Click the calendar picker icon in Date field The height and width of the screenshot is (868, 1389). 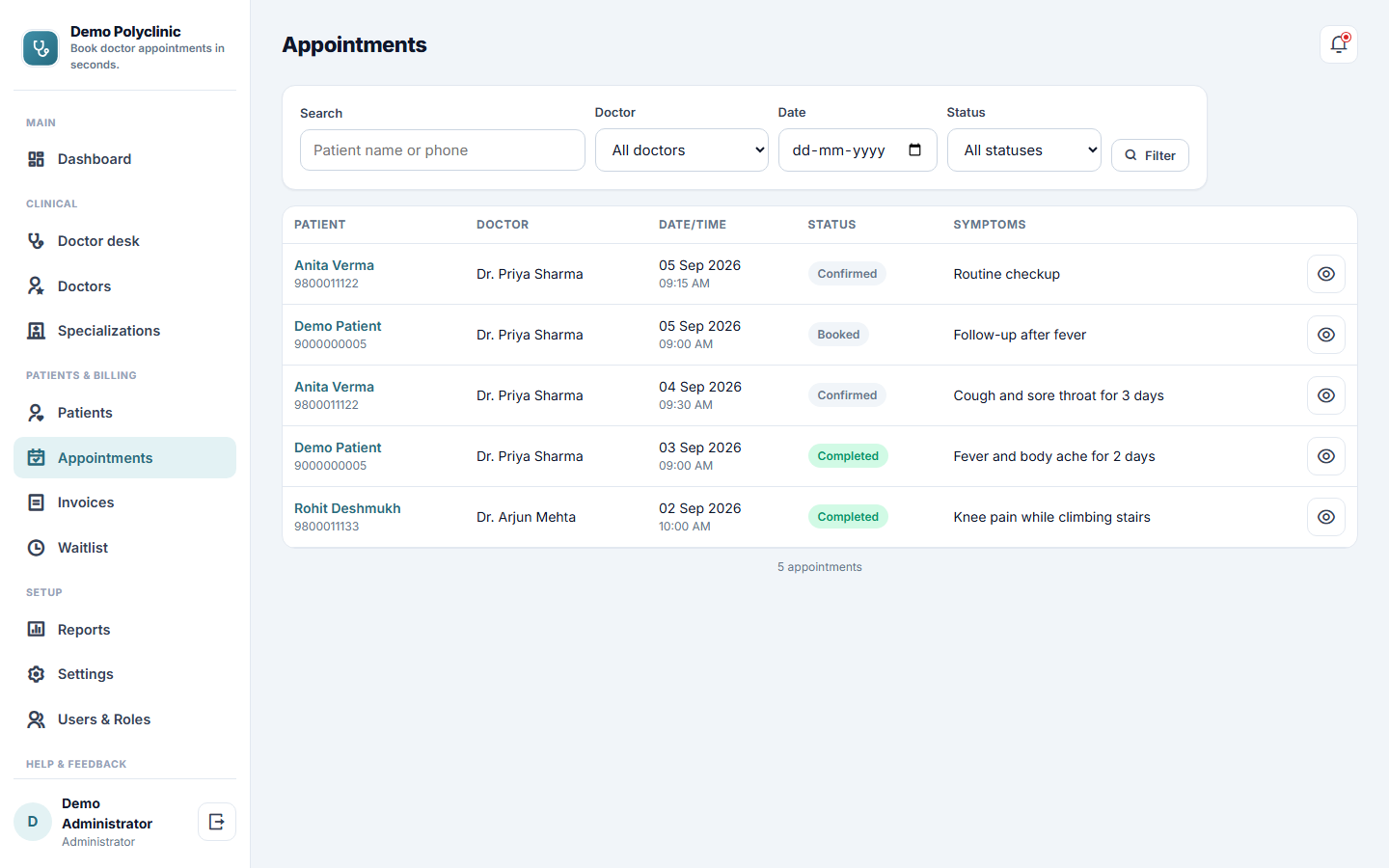[915, 149]
